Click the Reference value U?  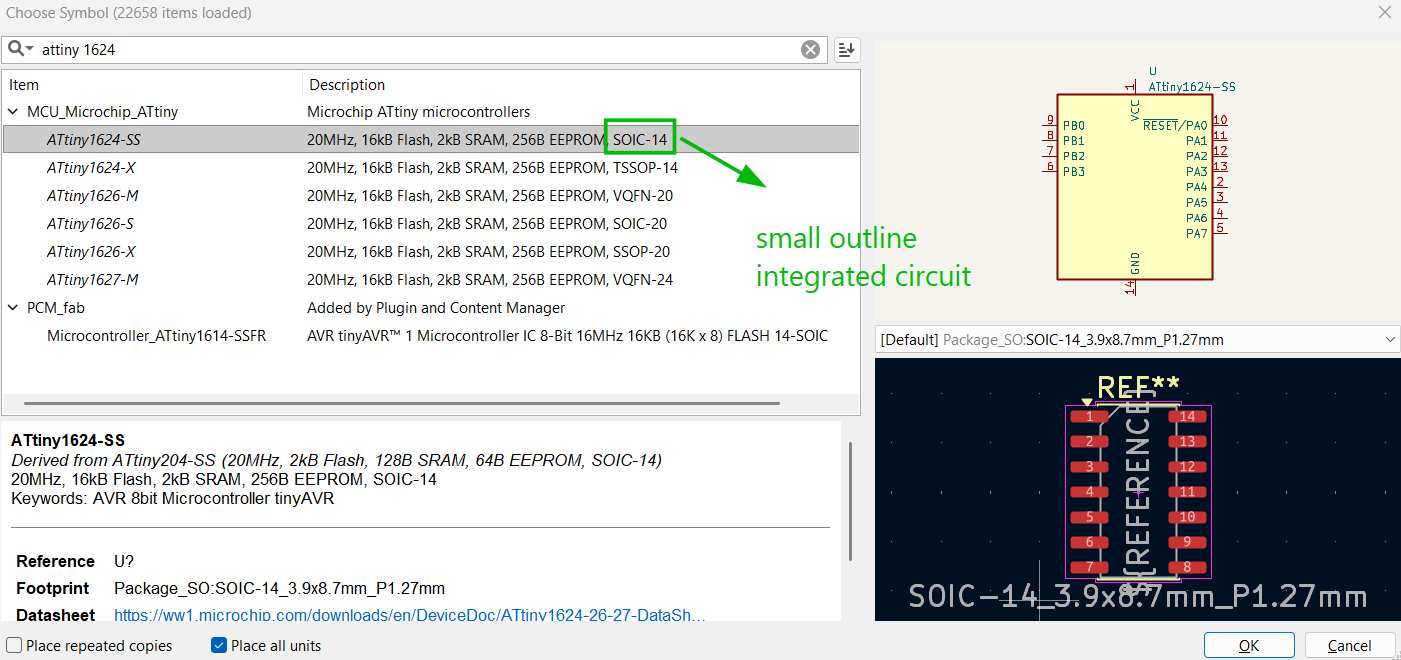click(x=124, y=561)
